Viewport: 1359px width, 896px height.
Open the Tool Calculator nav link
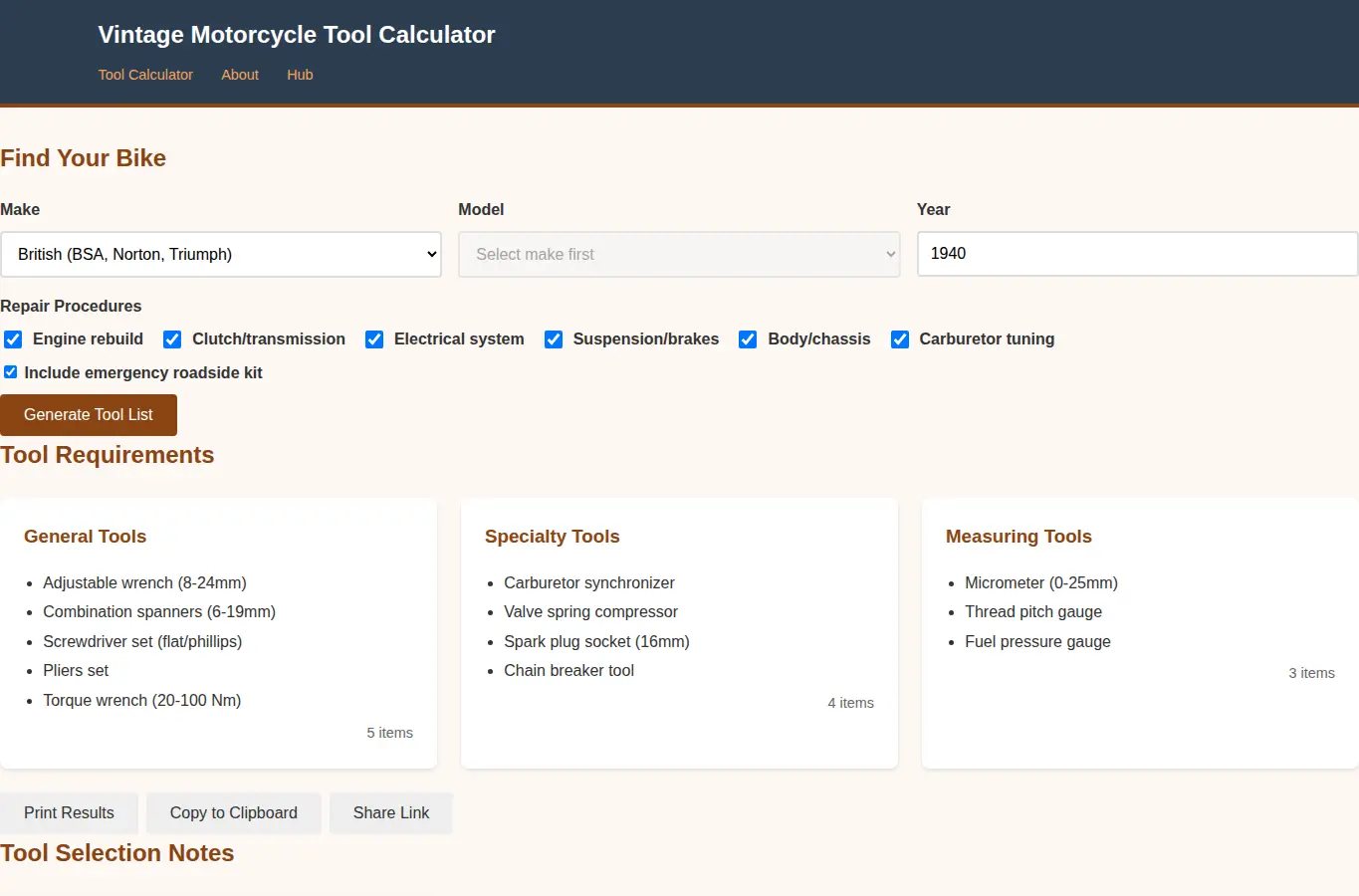[145, 75]
